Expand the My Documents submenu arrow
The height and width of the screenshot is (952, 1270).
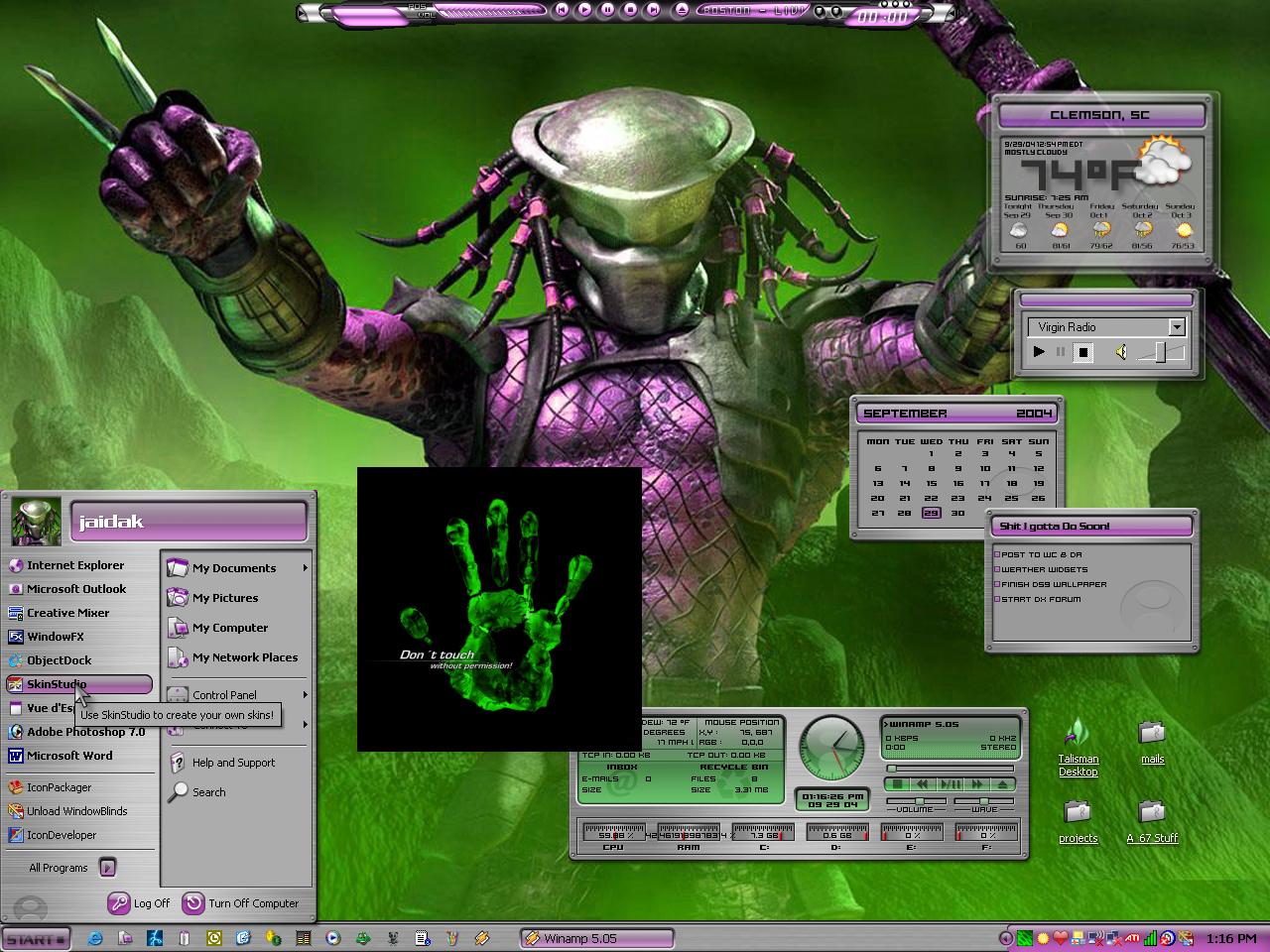point(305,568)
